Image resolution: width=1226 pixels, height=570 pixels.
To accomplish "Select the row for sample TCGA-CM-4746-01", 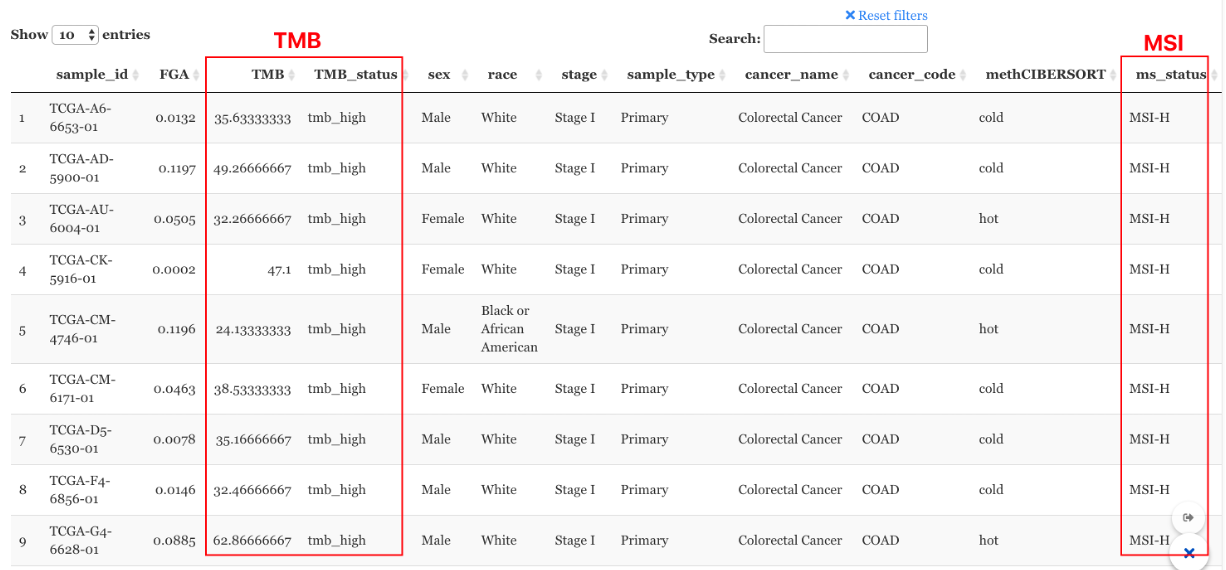I will point(82,329).
